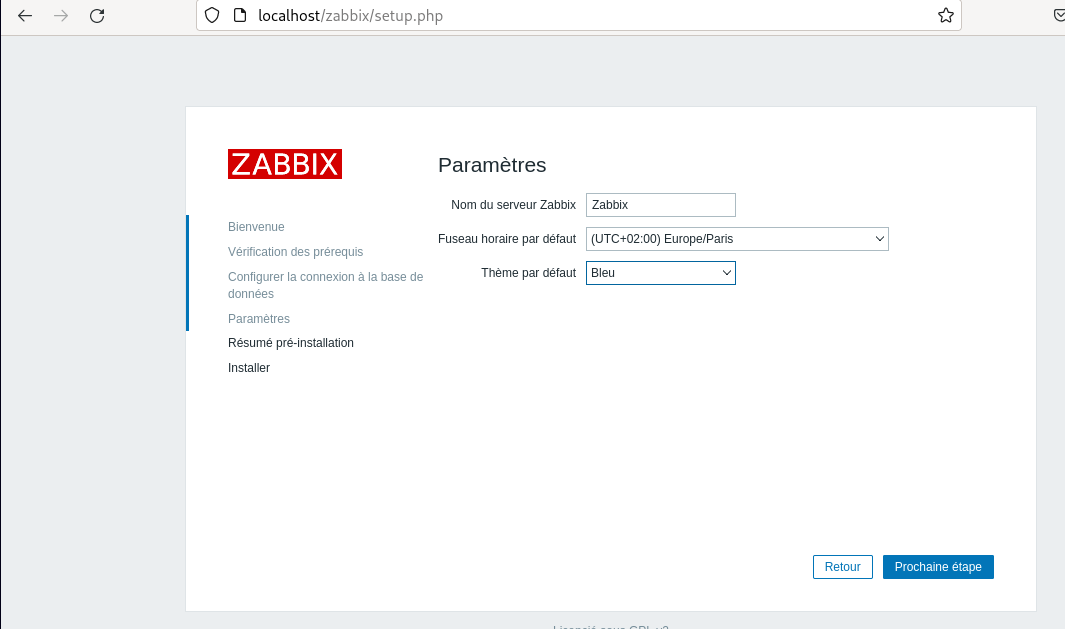Reload the Zabbix setup page
Screen dimensions: 1065x629
[x=97, y=16]
